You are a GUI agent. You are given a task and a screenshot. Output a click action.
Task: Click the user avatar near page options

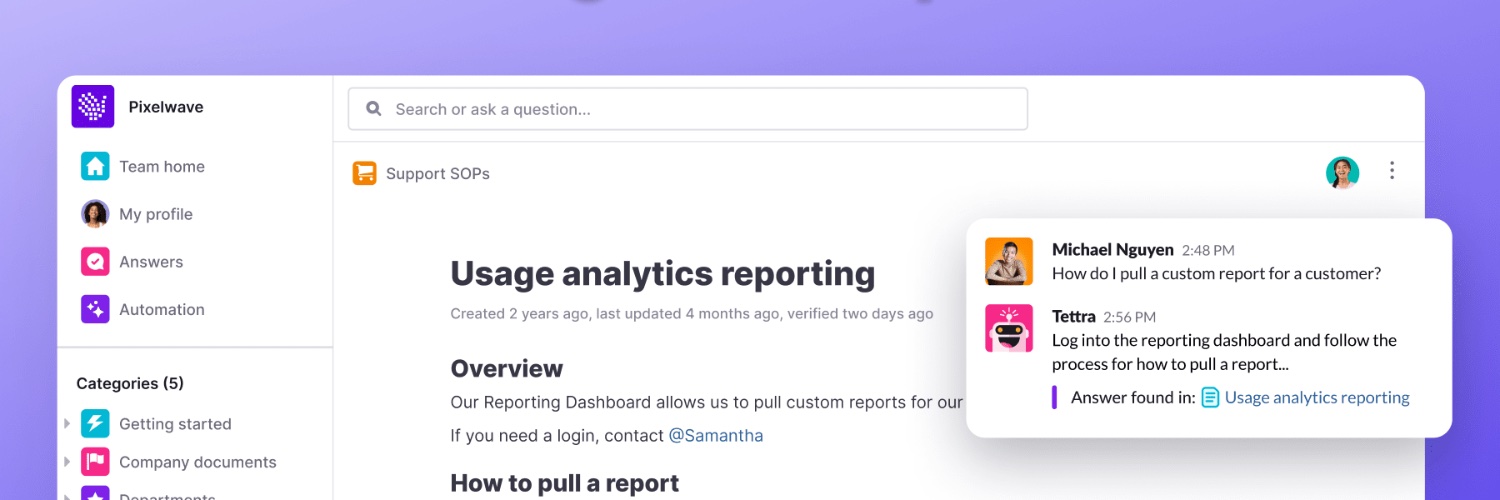1343,172
